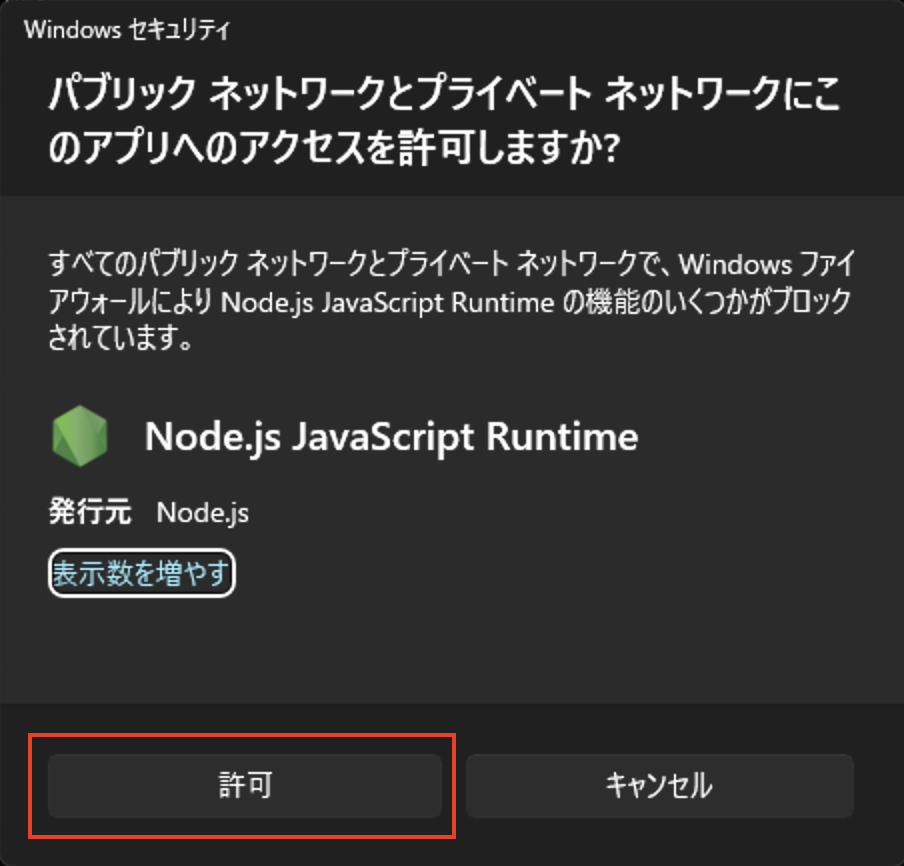The width and height of the screenshot is (904, 866).
Task: Click Node.js JavaScript Runtime in the description paragraph
Action: 385,302
